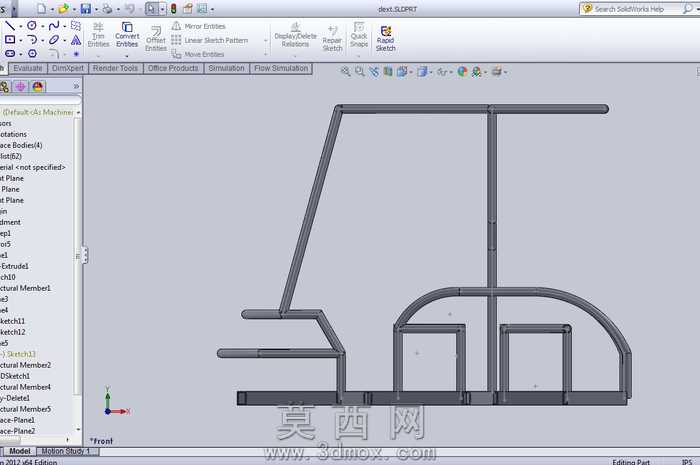The image size is (700, 465).
Task: Open the Motion Study 1 tab
Action: coord(66,451)
